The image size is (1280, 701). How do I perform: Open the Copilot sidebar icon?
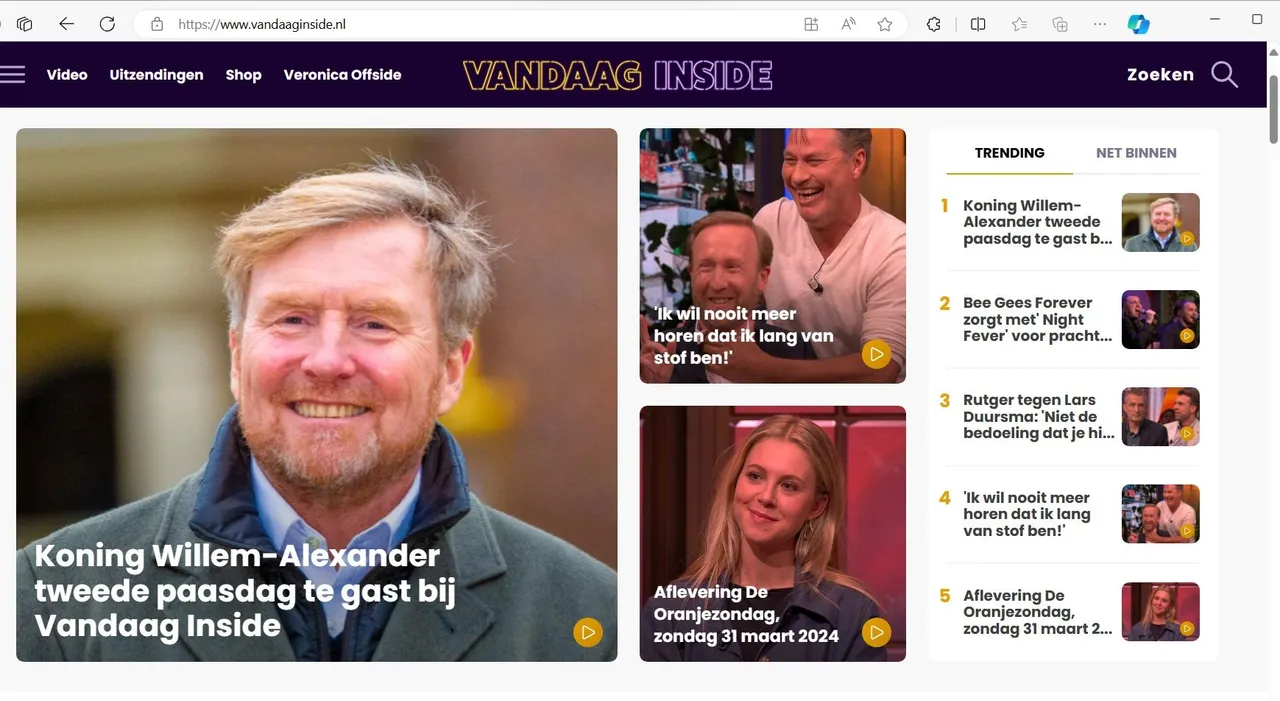point(1138,24)
